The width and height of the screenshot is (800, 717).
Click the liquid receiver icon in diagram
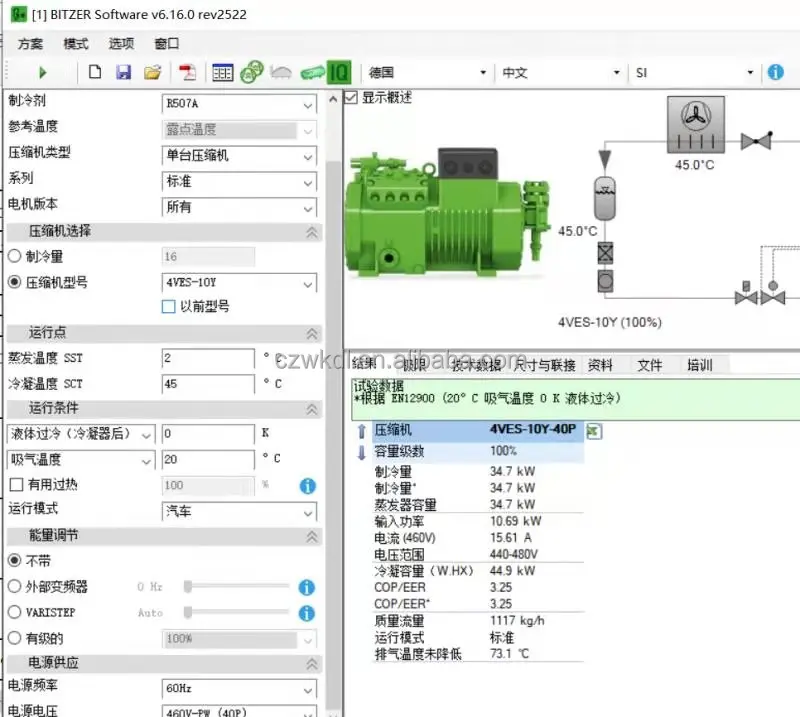coord(605,198)
